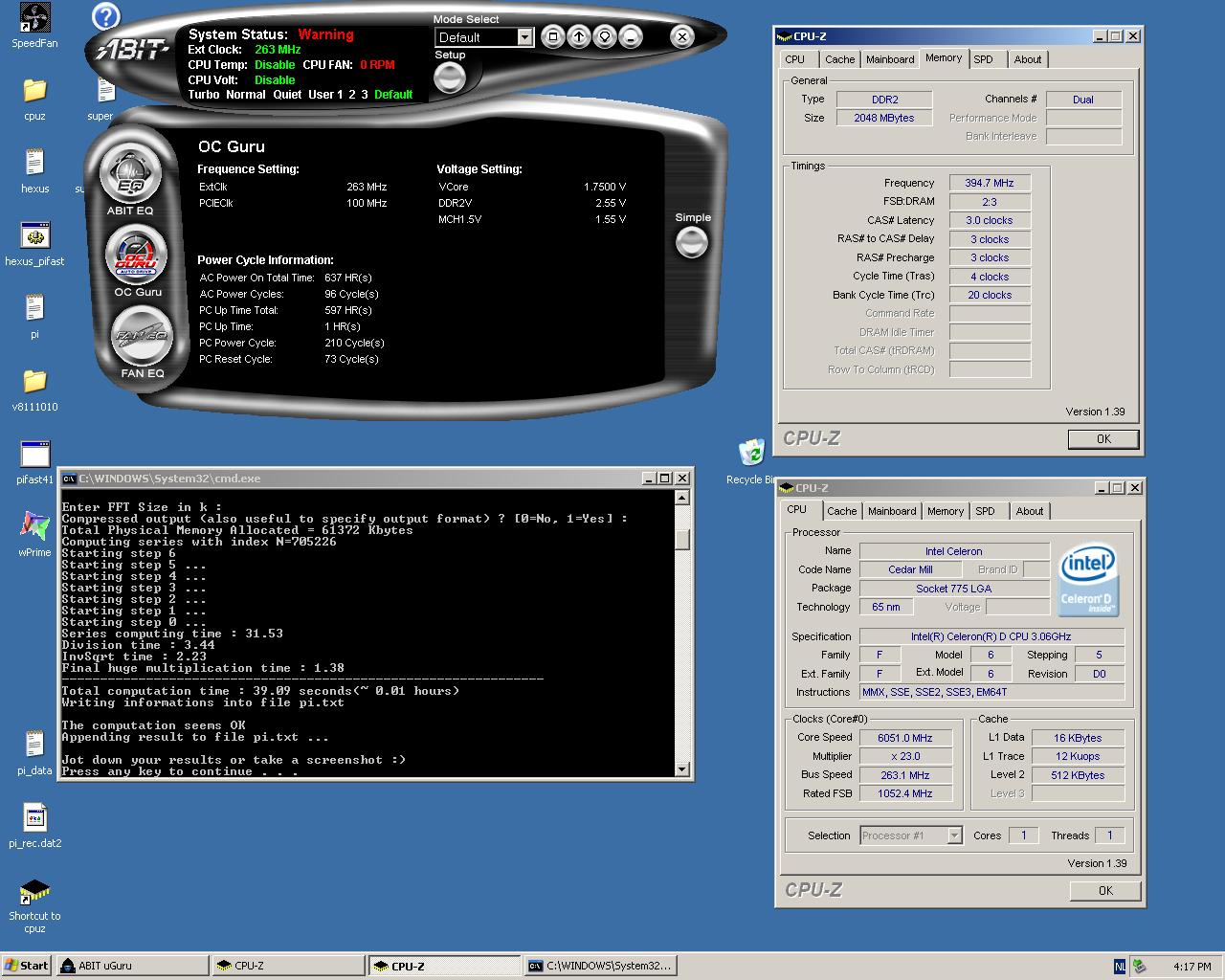This screenshot has height=980, width=1225.
Task: Click the bulb-shaped round button in uGuru header
Action: (605, 37)
